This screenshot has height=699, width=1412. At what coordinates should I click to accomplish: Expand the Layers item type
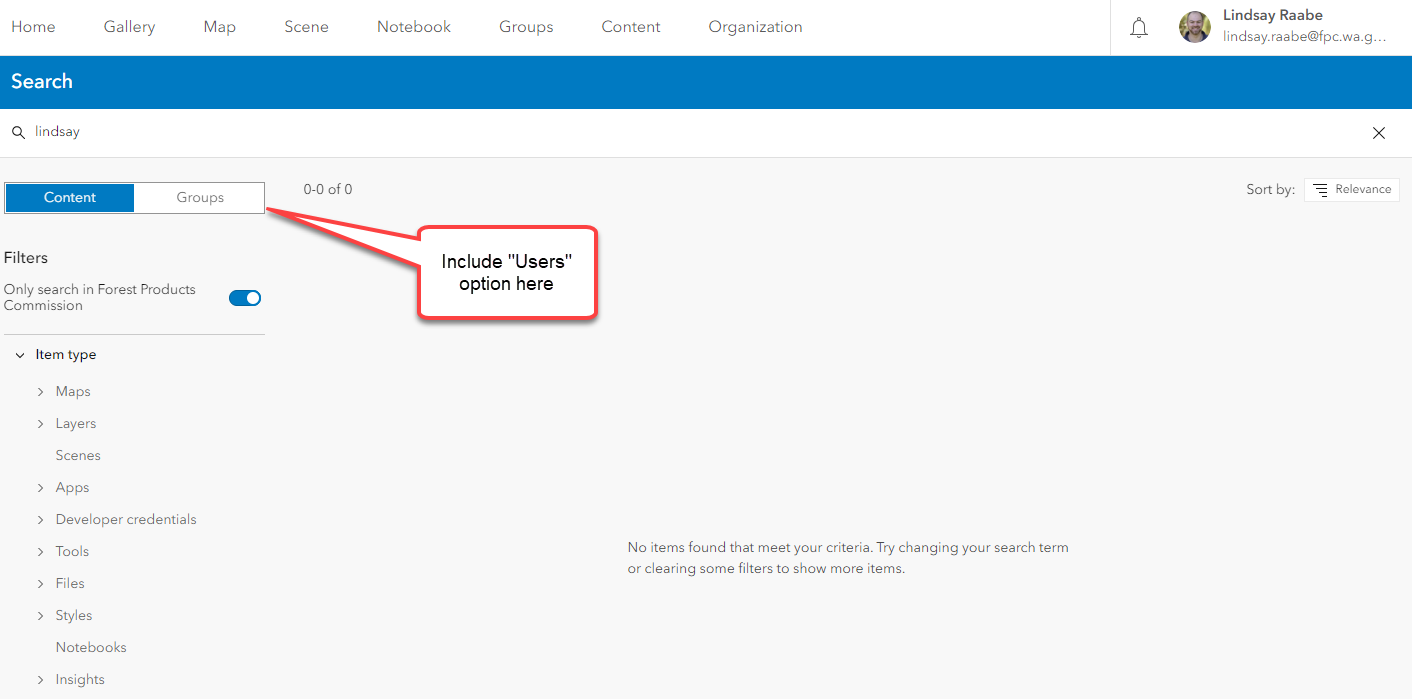(41, 424)
